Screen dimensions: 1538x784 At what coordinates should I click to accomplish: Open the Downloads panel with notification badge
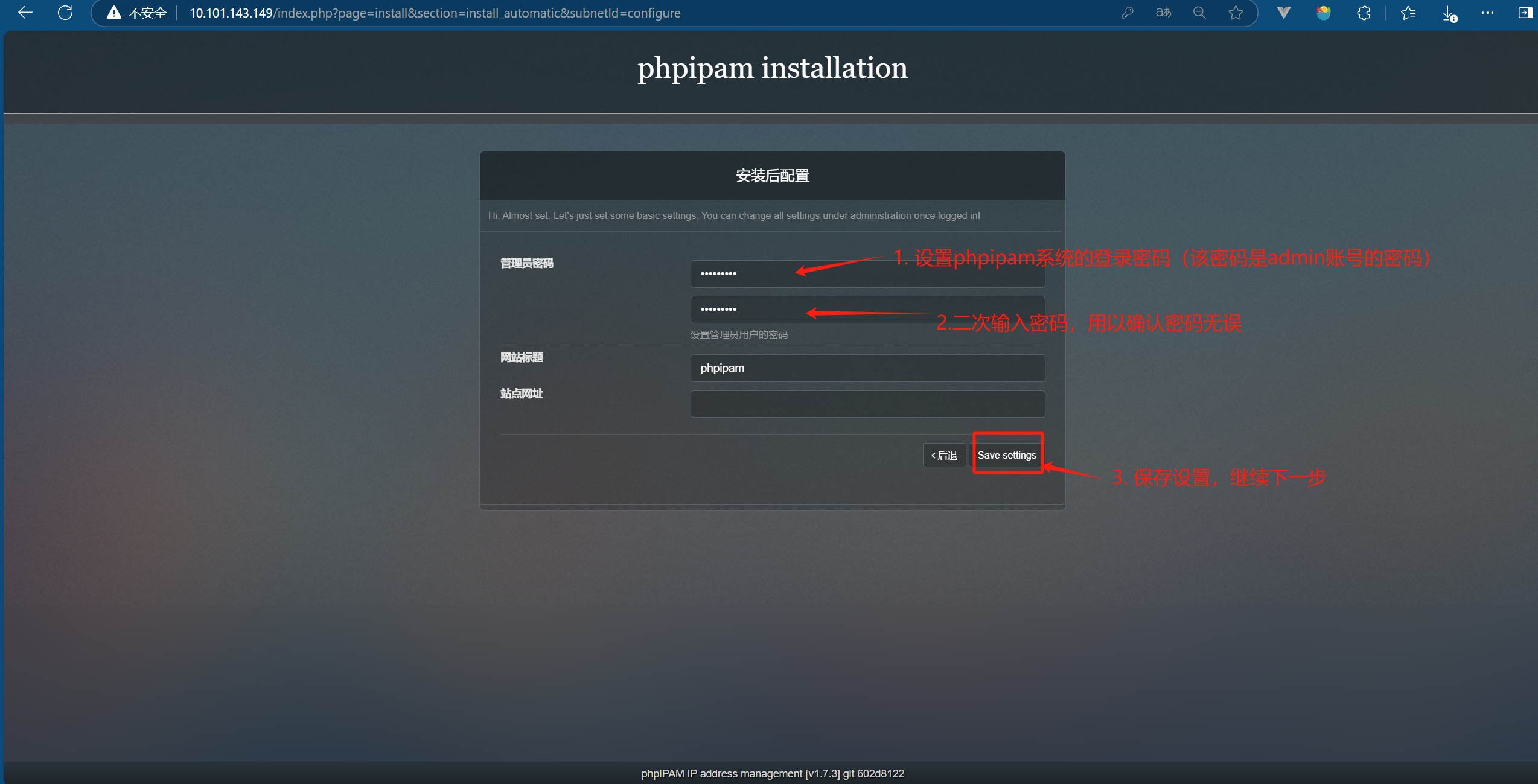pos(1448,13)
